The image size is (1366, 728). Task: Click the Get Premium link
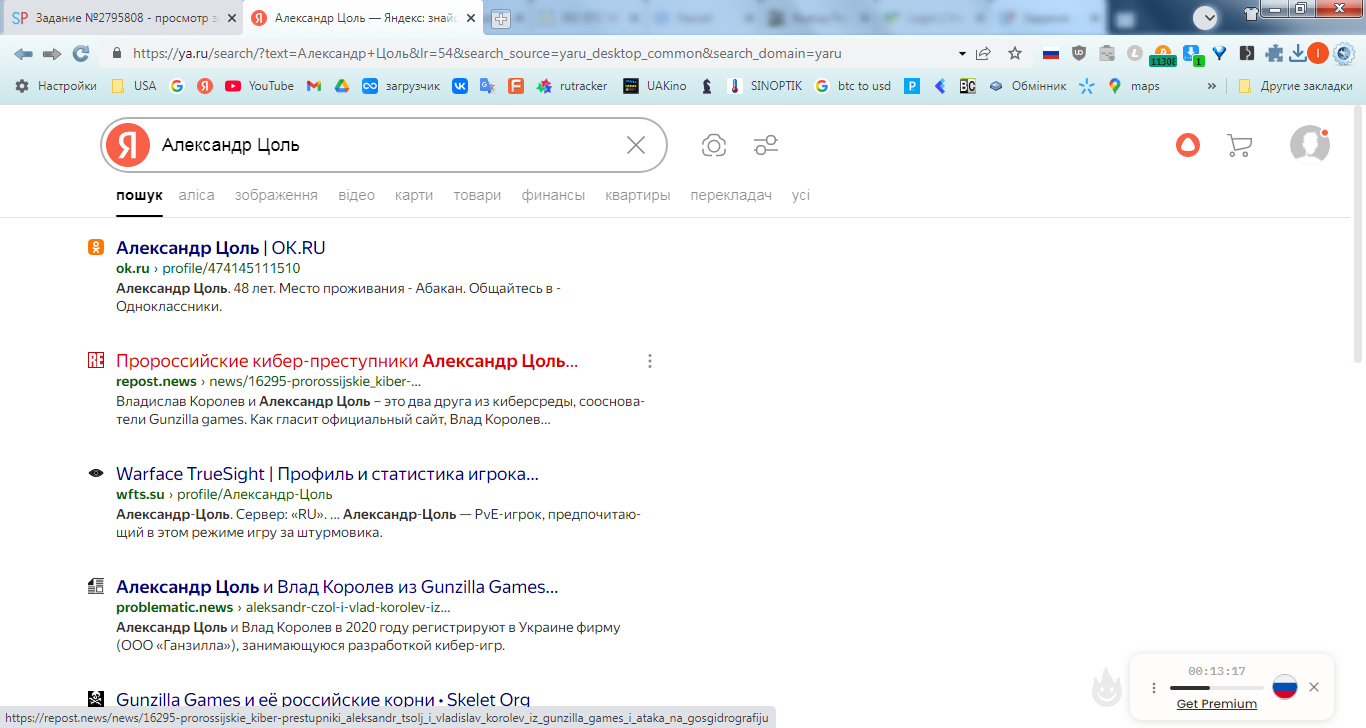click(1217, 704)
